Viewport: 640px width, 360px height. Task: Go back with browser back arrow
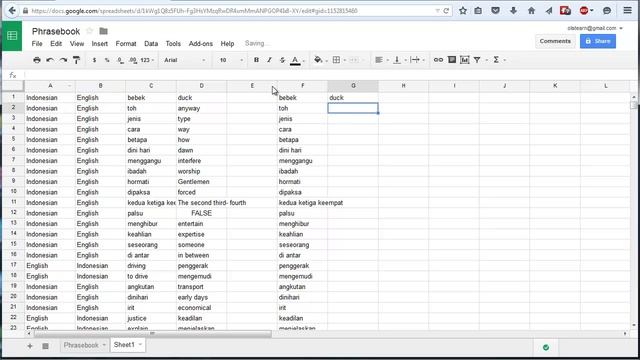click(12, 11)
